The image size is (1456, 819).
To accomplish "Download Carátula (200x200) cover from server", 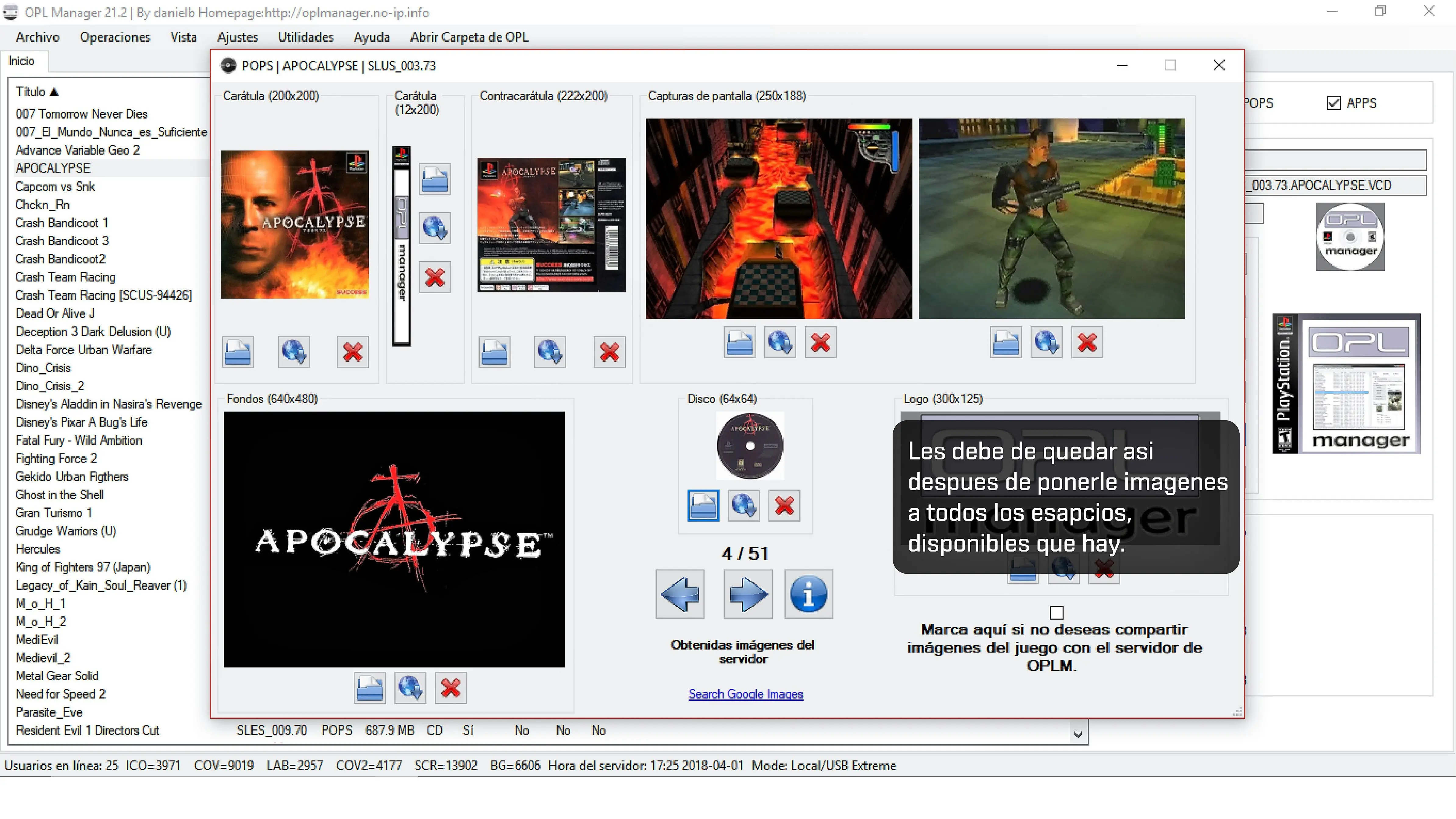I will tap(294, 352).
